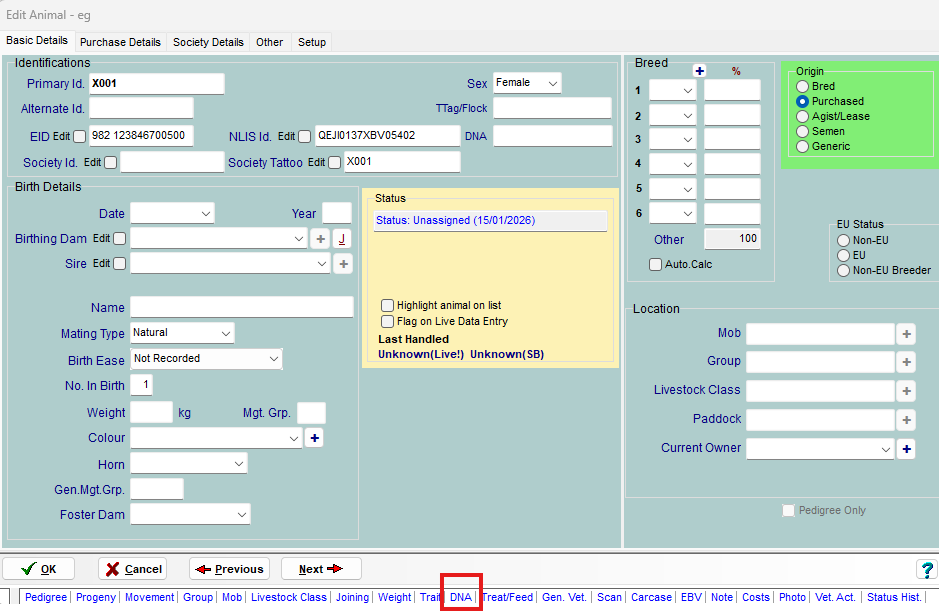Click the plus button next to Mob
Image resolution: width=939 pixels, height=611 pixels.
906,335
